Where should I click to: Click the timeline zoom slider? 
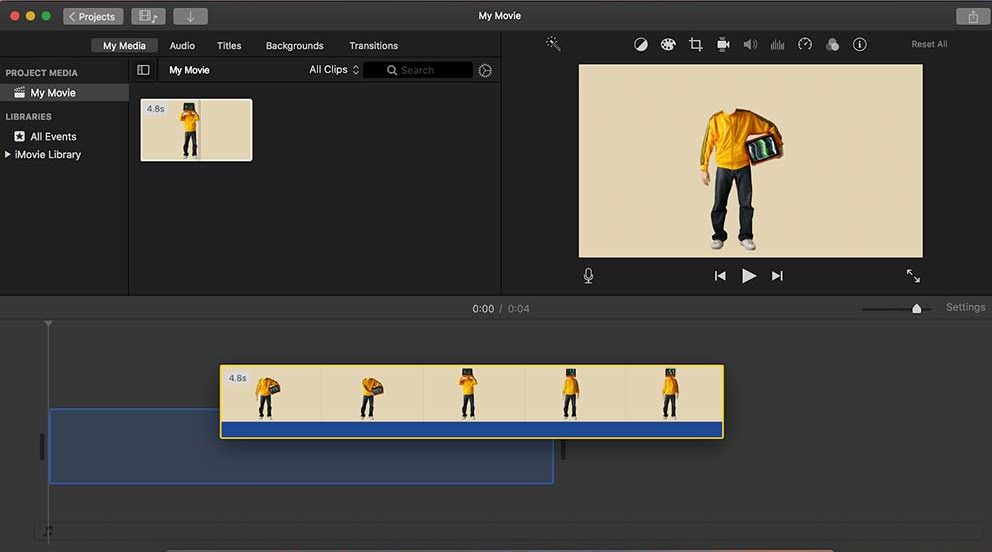tap(916, 309)
